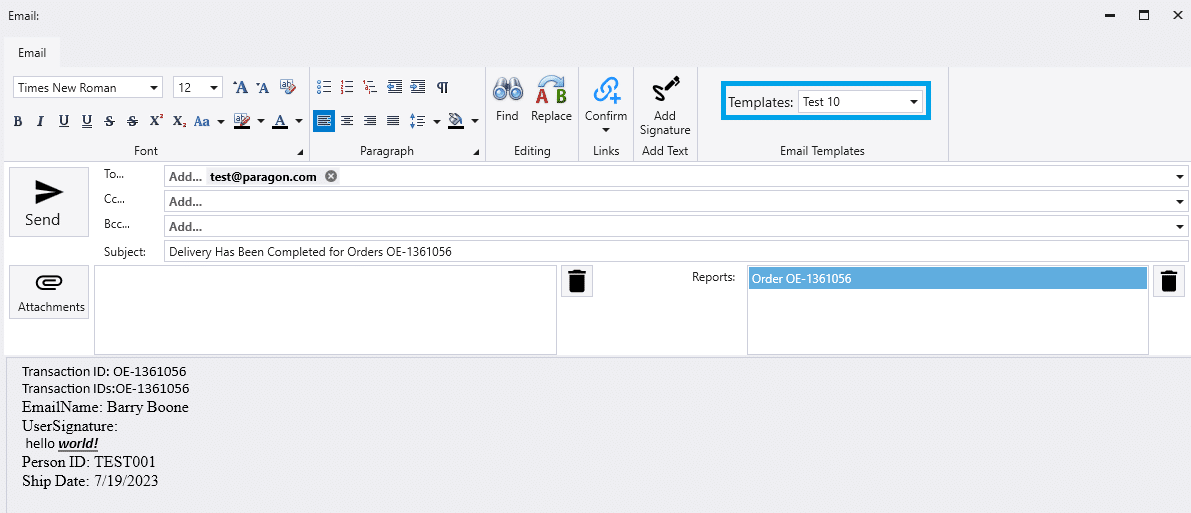1191x513 pixels.
Task: Open the Confirm links menu
Action: (x=606, y=106)
